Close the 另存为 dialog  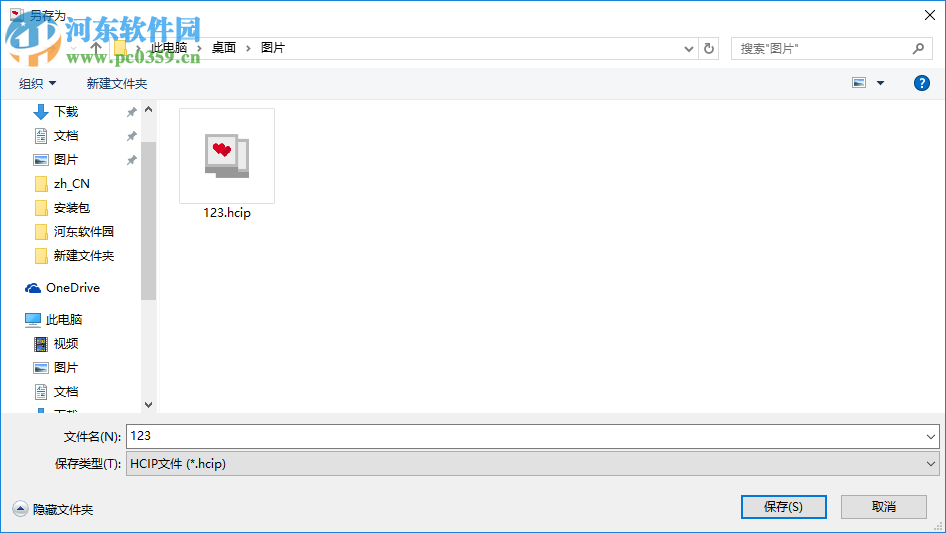click(x=930, y=15)
